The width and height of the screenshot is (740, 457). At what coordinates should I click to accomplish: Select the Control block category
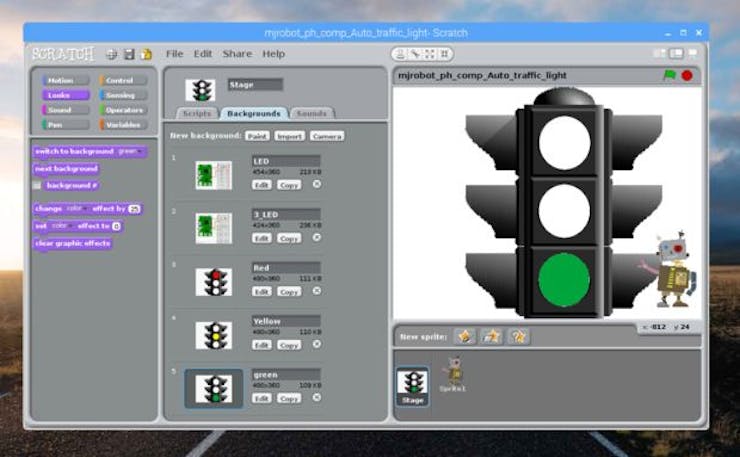pos(123,81)
